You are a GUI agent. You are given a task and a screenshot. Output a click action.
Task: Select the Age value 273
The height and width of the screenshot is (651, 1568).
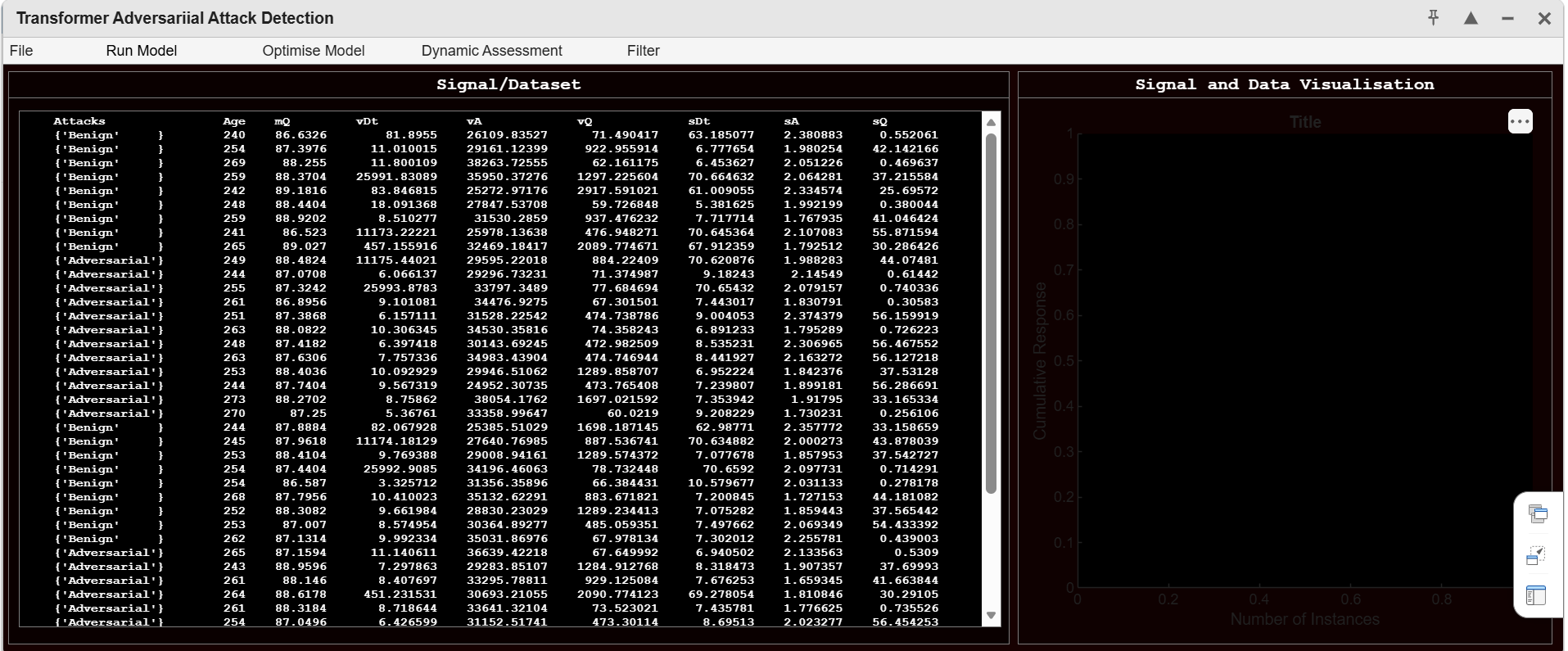point(234,400)
